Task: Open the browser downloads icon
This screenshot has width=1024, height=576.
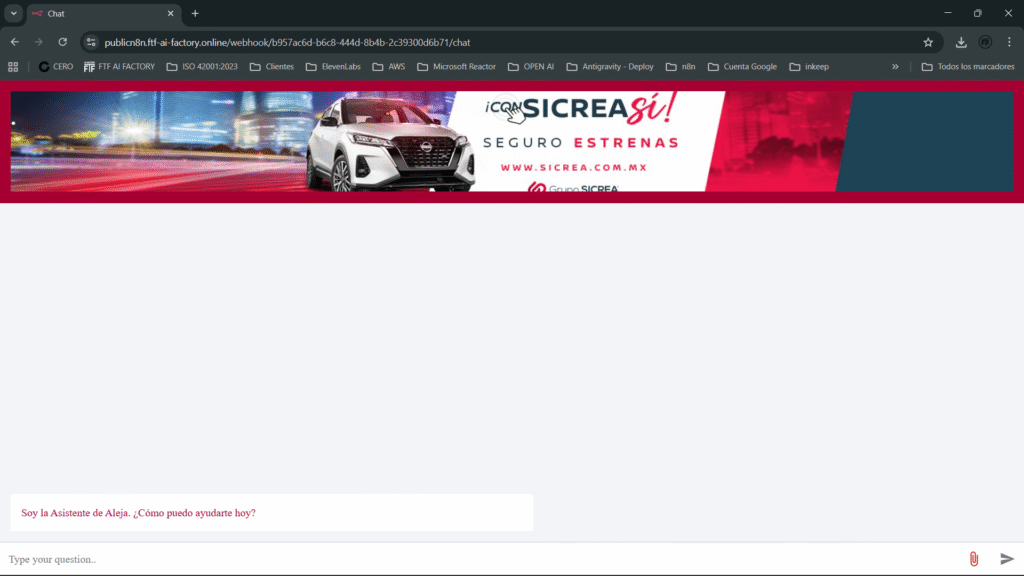Action: point(961,42)
